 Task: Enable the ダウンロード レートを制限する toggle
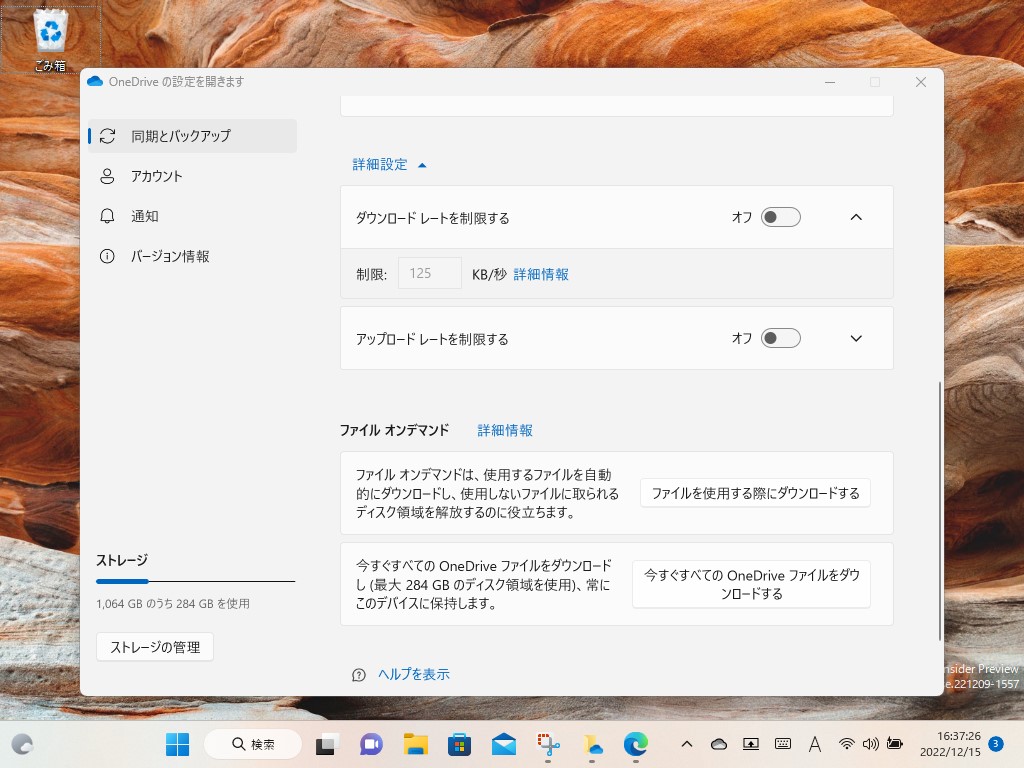[781, 217]
